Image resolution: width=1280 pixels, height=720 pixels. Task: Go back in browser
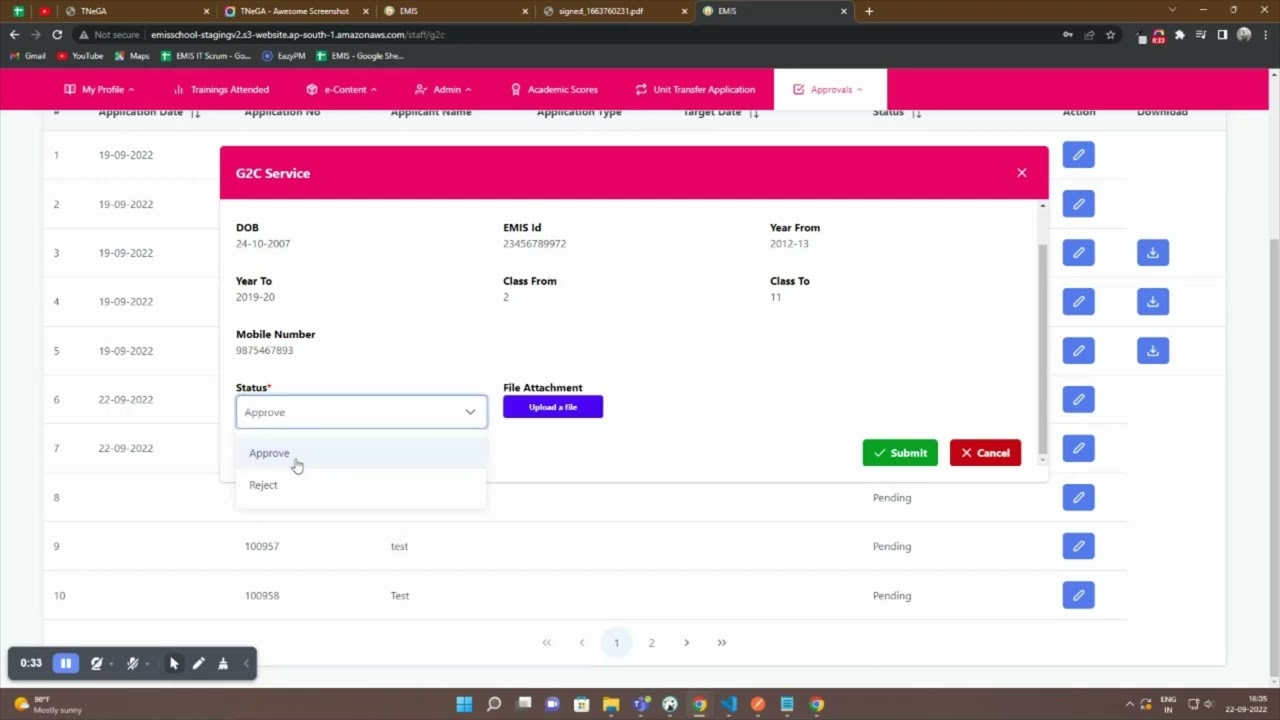click(14, 34)
